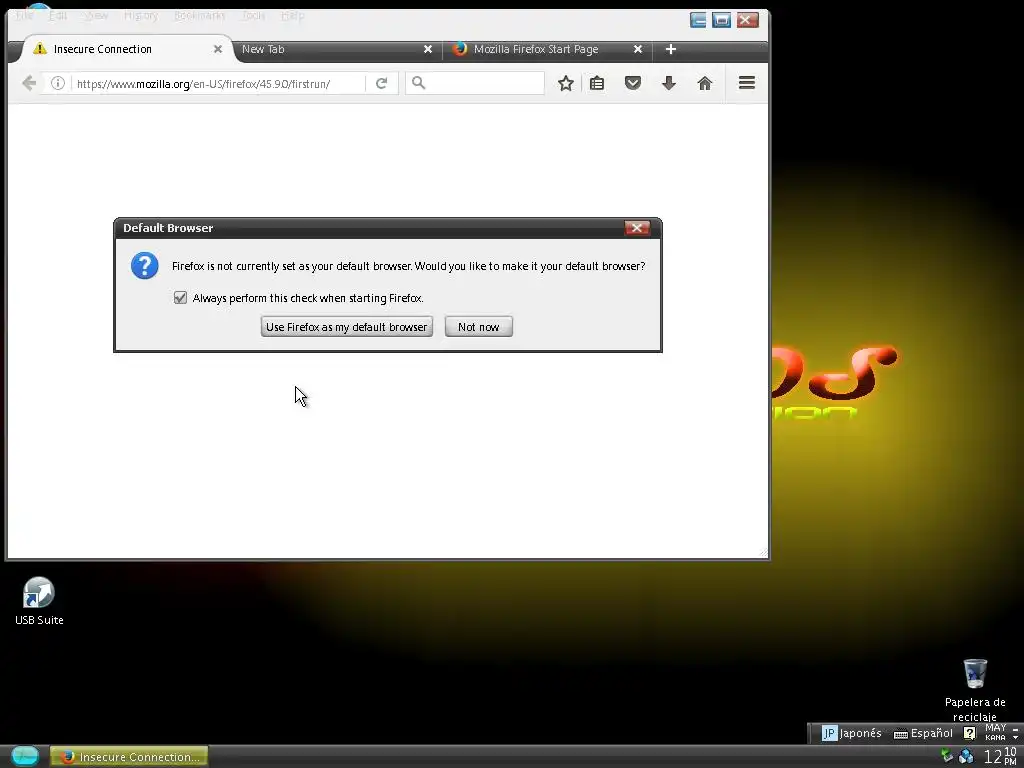
Task: Open the Edit menu
Action: [57, 15]
